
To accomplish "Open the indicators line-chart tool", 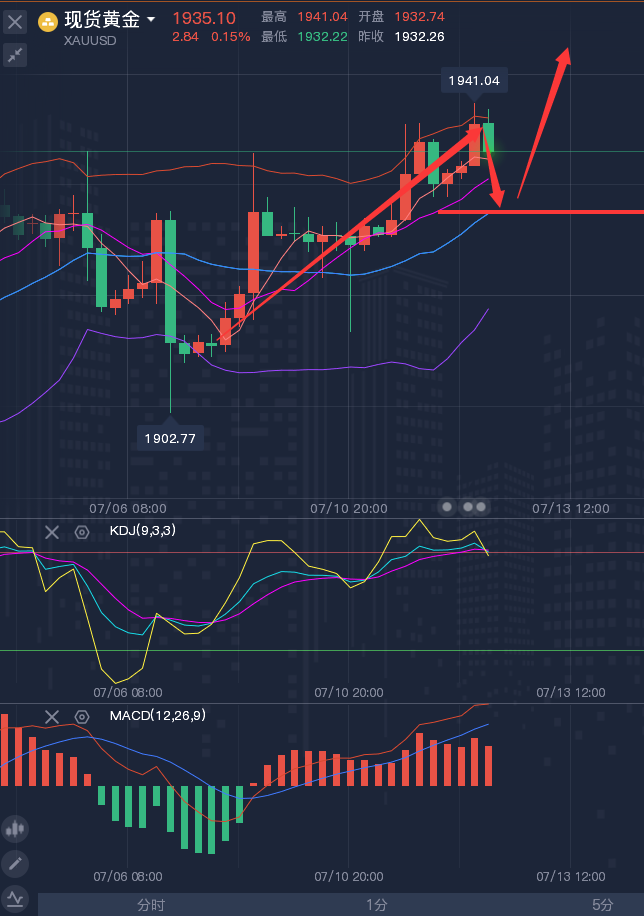I will (x=15, y=897).
